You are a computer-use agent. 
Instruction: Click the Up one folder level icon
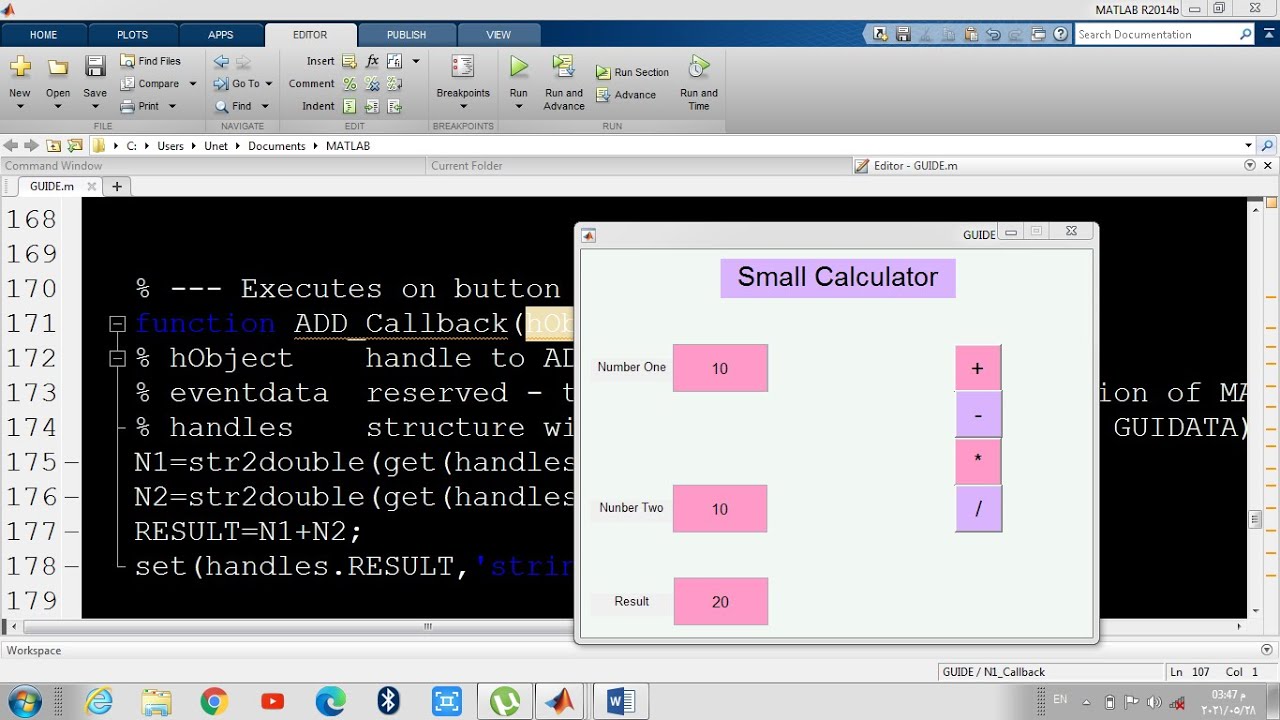click(x=53, y=146)
